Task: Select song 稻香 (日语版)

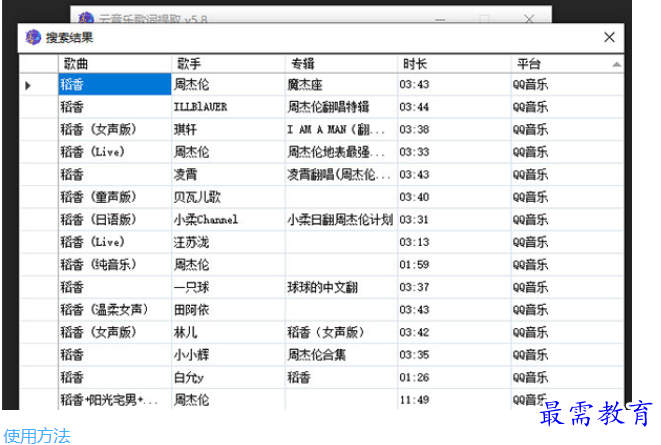Action: (115, 220)
